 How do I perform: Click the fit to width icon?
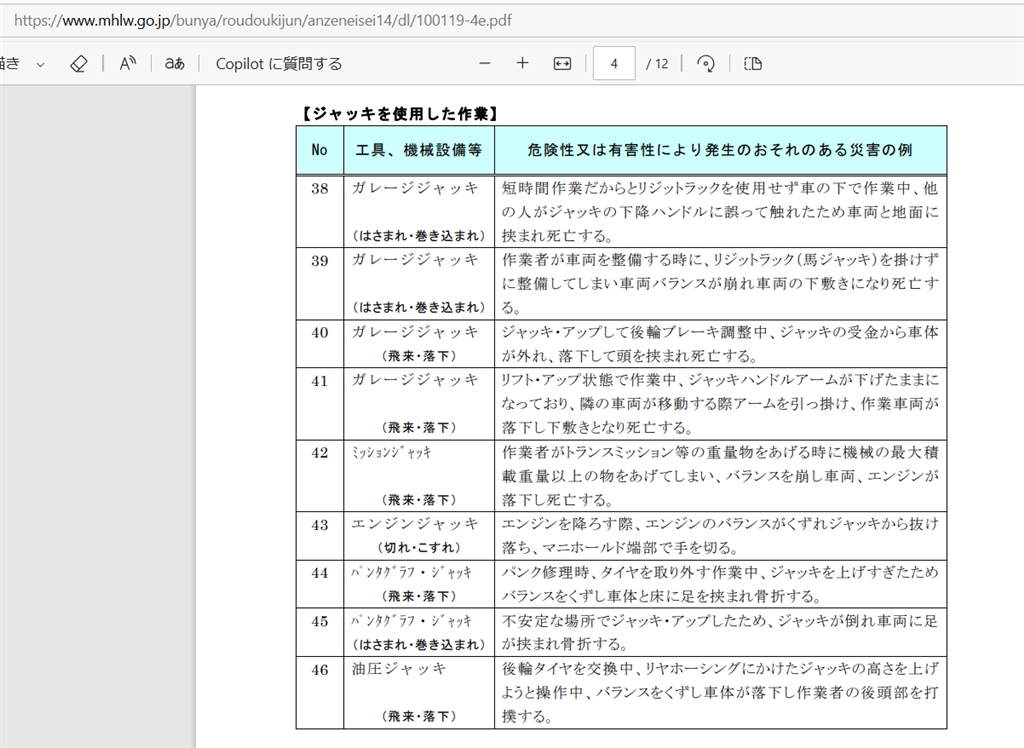click(562, 63)
